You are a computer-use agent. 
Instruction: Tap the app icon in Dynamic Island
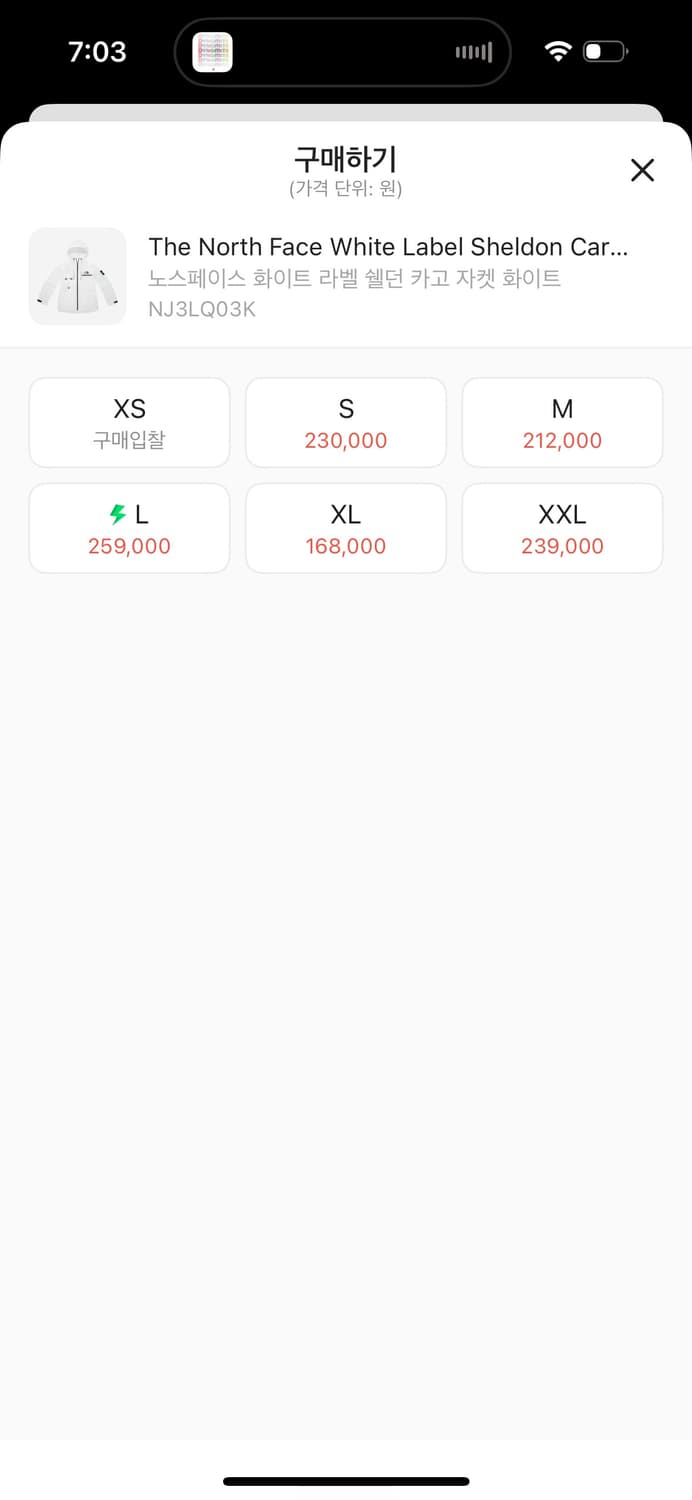click(212, 52)
